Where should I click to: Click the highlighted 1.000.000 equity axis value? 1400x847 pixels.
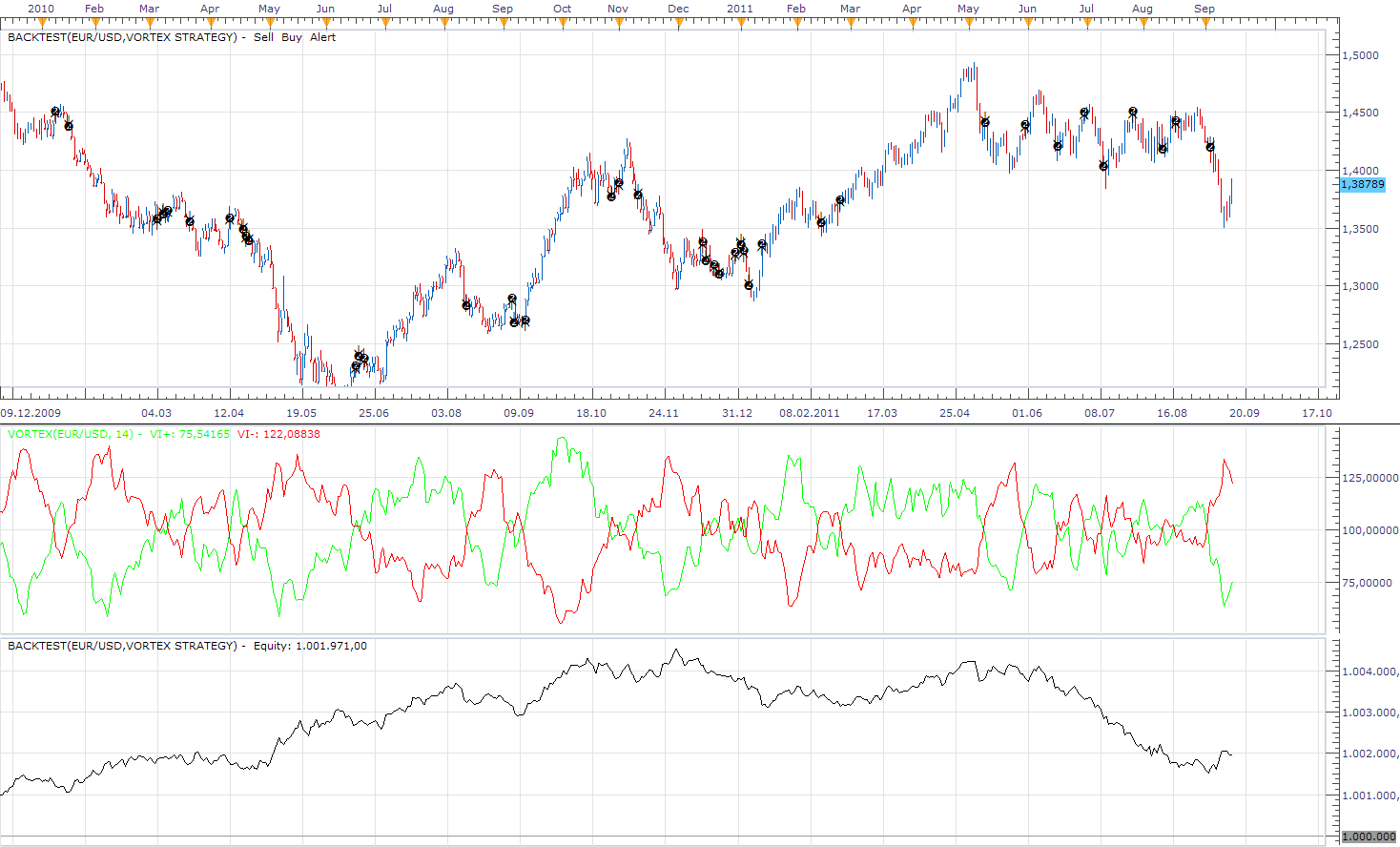[x=1369, y=837]
